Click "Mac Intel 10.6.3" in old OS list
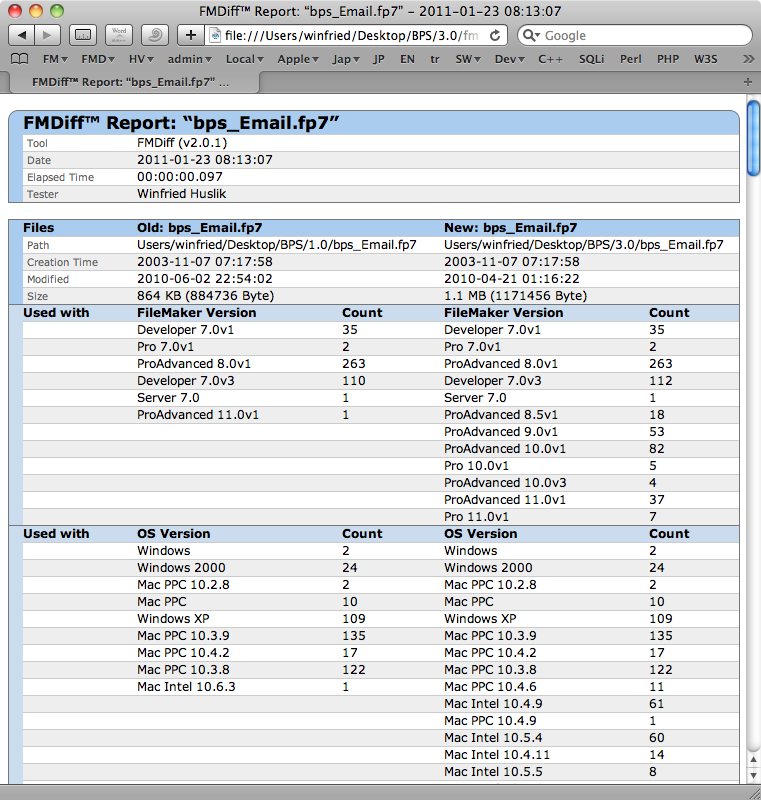The width and height of the screenshot is (761, 800). (186, 687)
